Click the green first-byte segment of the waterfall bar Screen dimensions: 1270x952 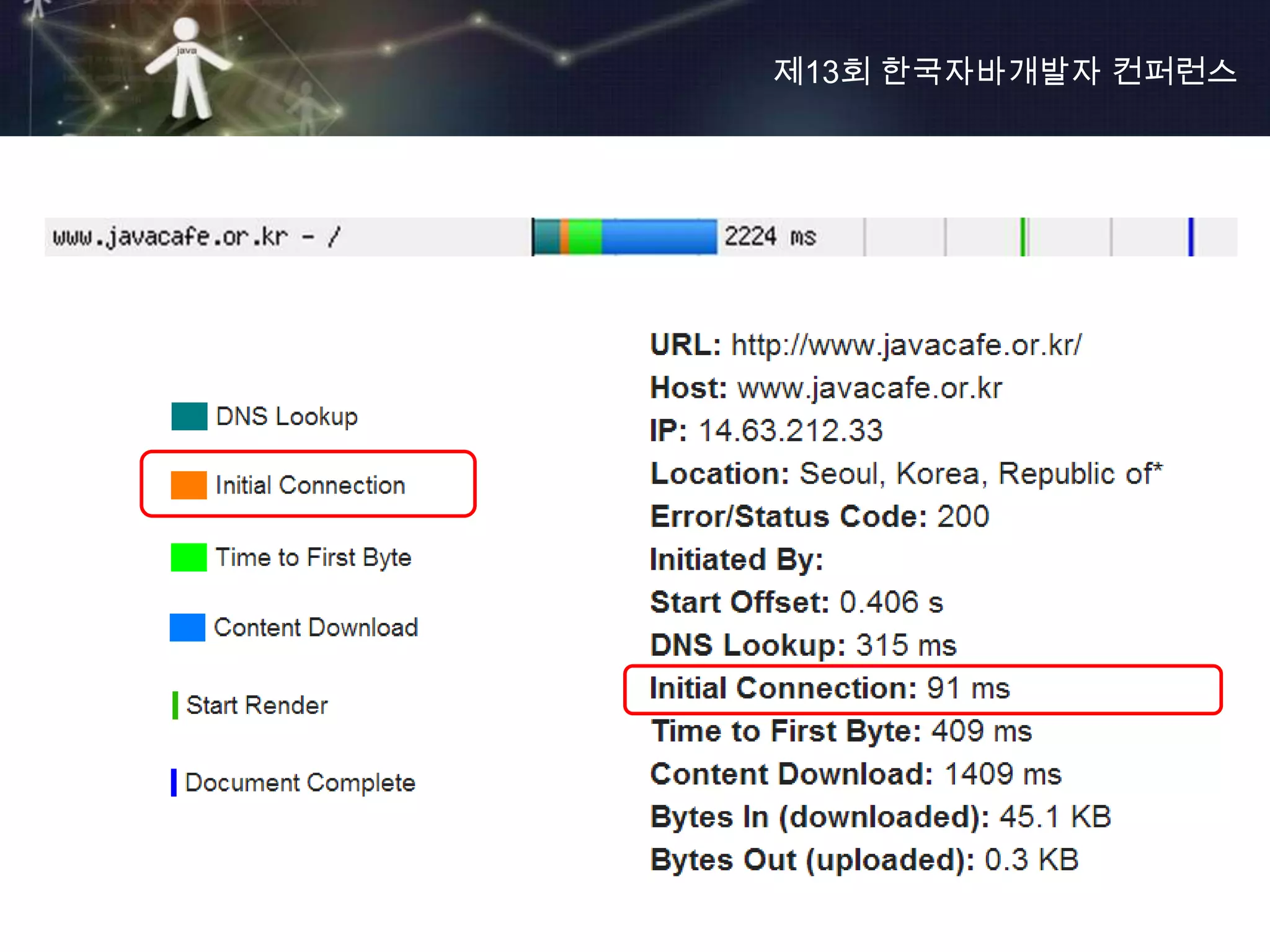585,237
